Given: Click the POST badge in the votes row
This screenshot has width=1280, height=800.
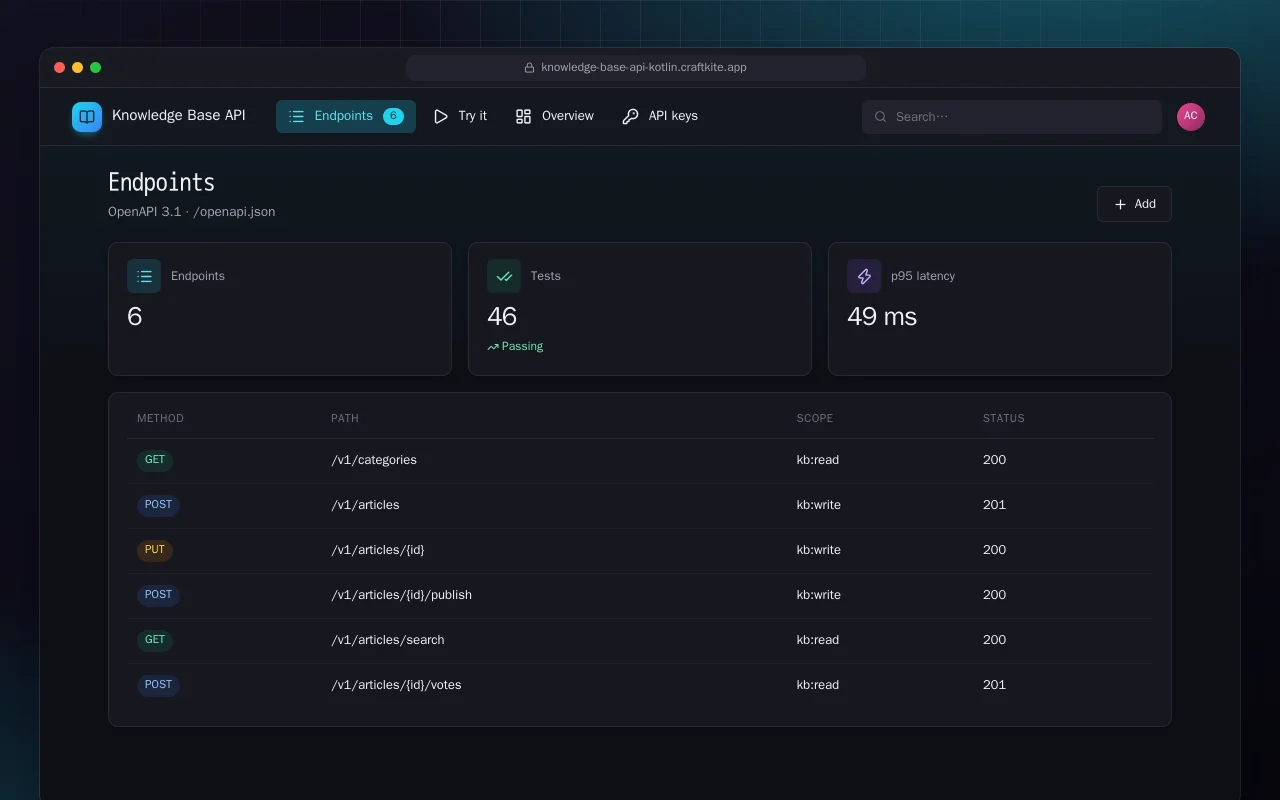Looking at the screenshot, I should pos(158,685).
